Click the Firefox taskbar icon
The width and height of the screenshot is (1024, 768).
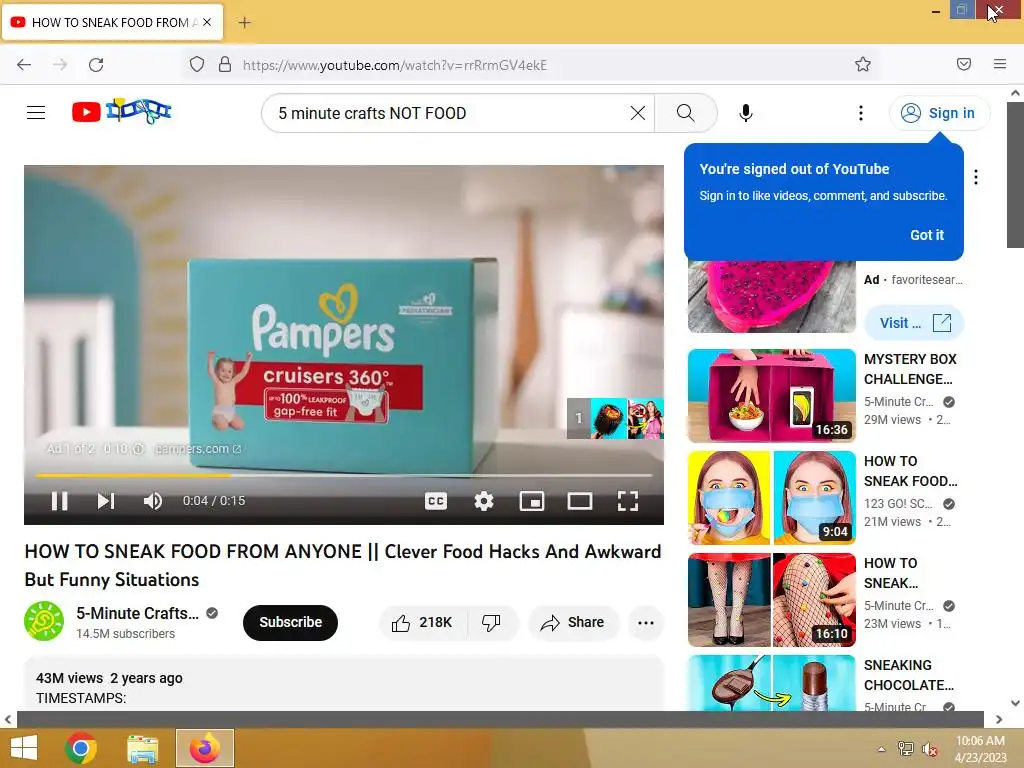(204, 748)
